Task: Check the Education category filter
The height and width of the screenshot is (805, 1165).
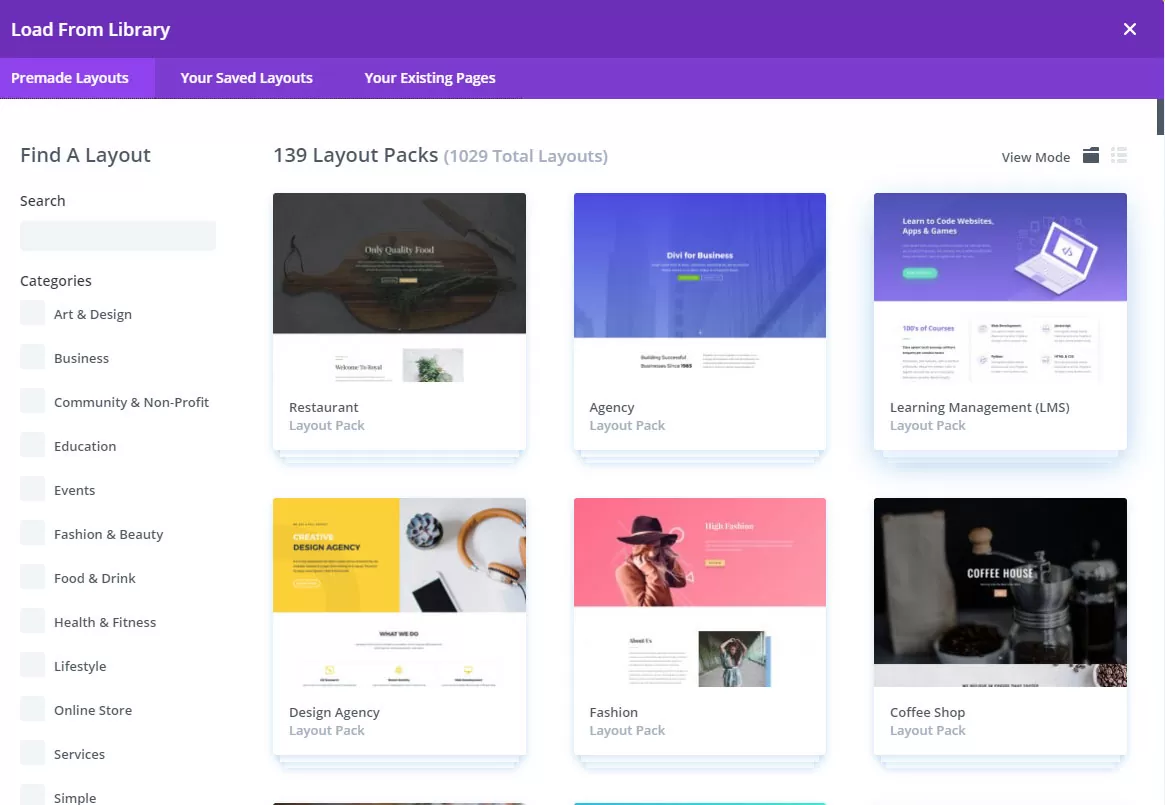Action: tap(31, 445)
